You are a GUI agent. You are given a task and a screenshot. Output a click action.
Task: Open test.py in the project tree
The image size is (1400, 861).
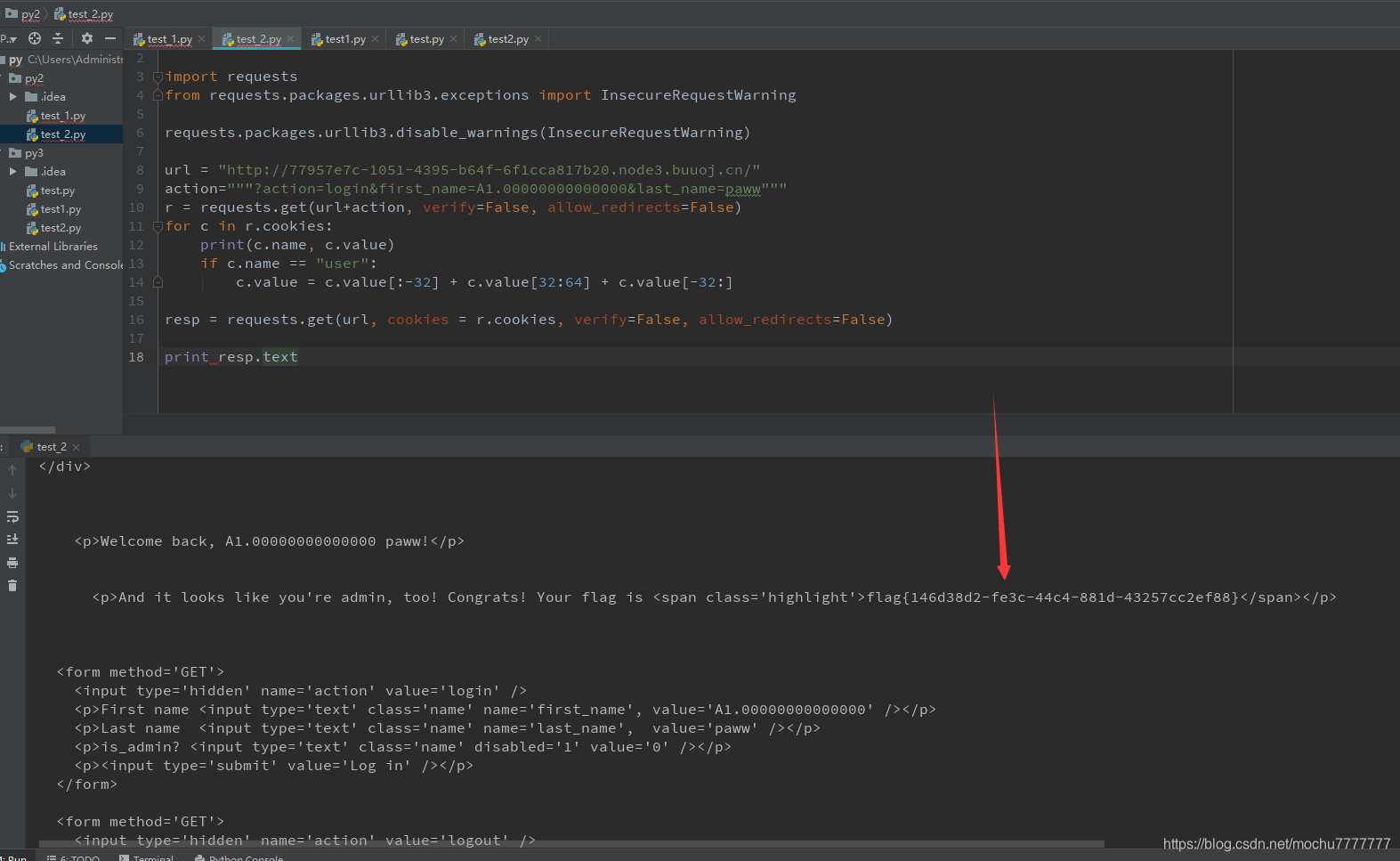point(57,191)
